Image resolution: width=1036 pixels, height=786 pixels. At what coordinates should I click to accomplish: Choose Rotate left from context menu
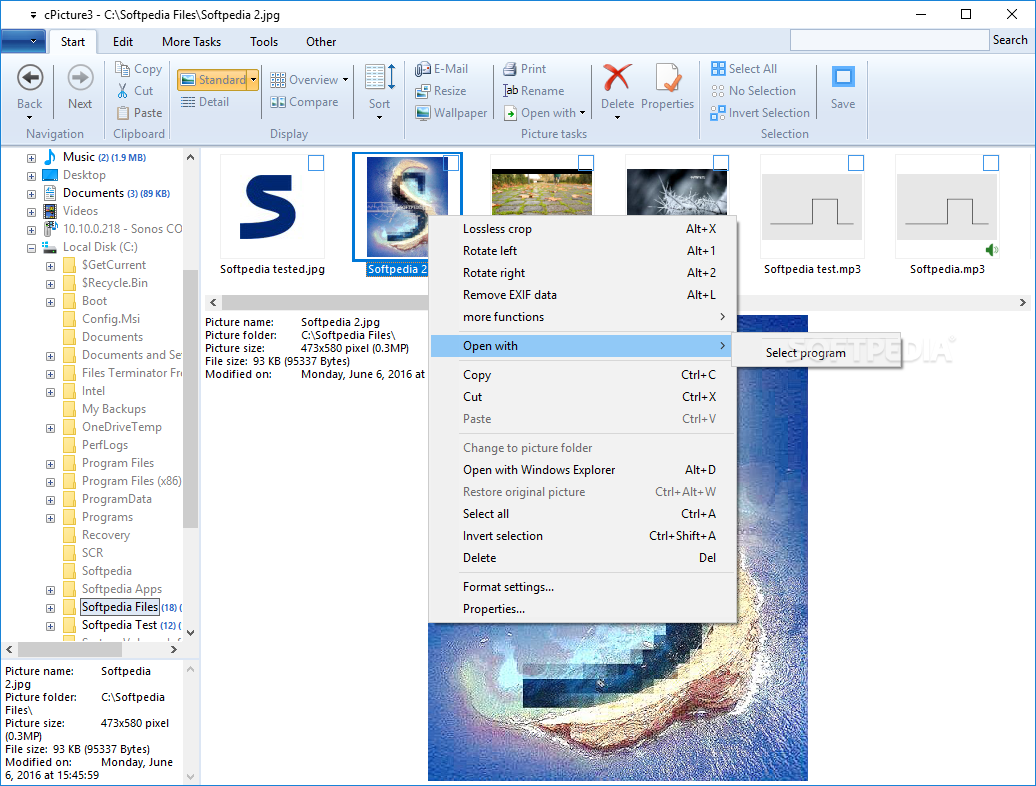[x=583, y=251]
